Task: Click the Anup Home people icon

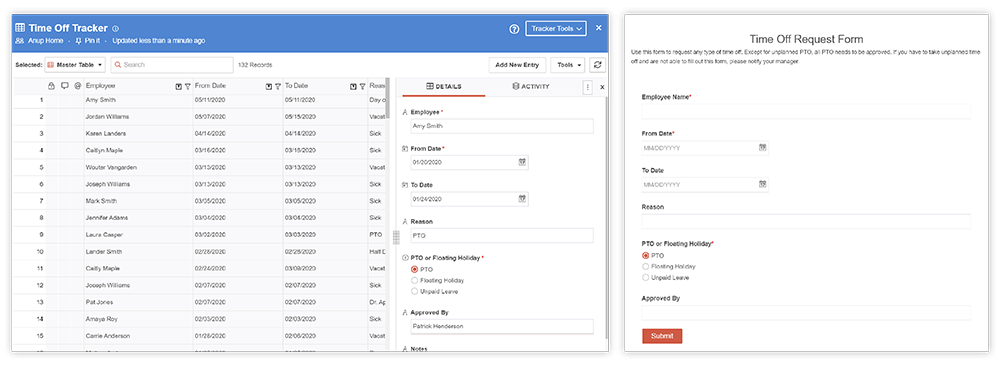Action: tap(20, 40)
